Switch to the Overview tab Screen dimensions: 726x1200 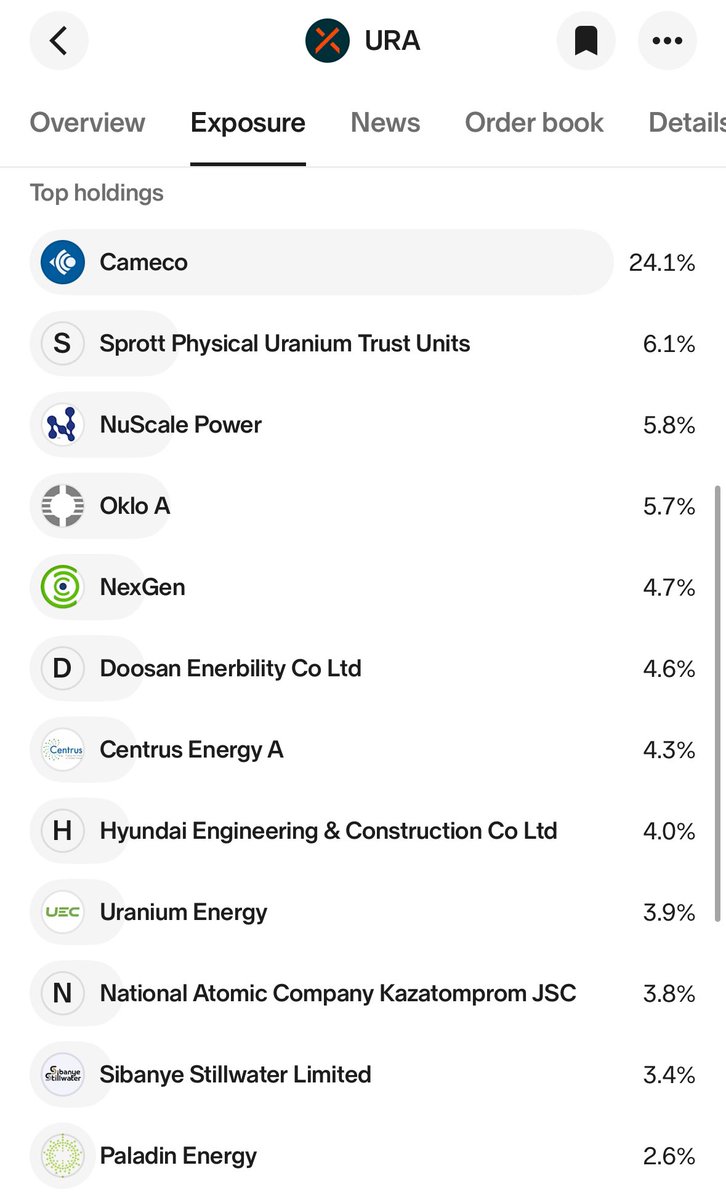pos(87,123)
